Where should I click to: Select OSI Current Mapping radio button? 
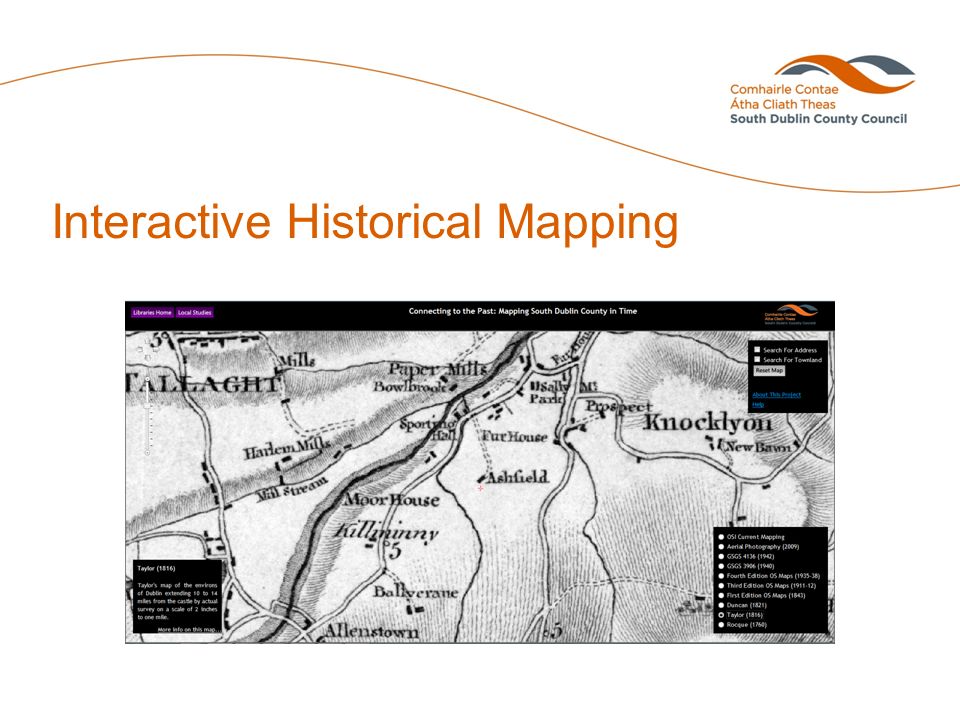coord(721,537)
